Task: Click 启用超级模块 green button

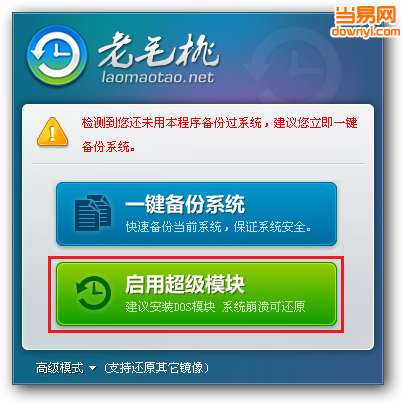Action: pos(196,294)
